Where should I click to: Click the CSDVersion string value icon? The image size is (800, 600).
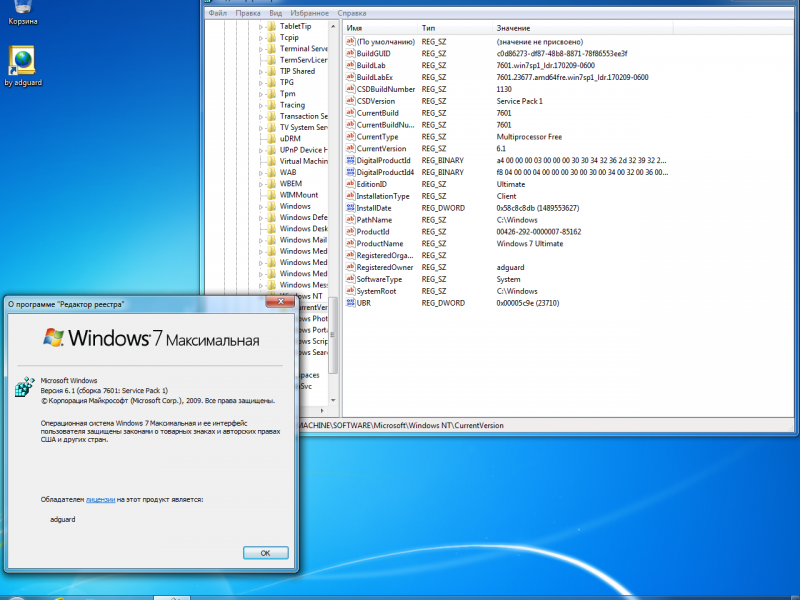click(x=350, y=101)
